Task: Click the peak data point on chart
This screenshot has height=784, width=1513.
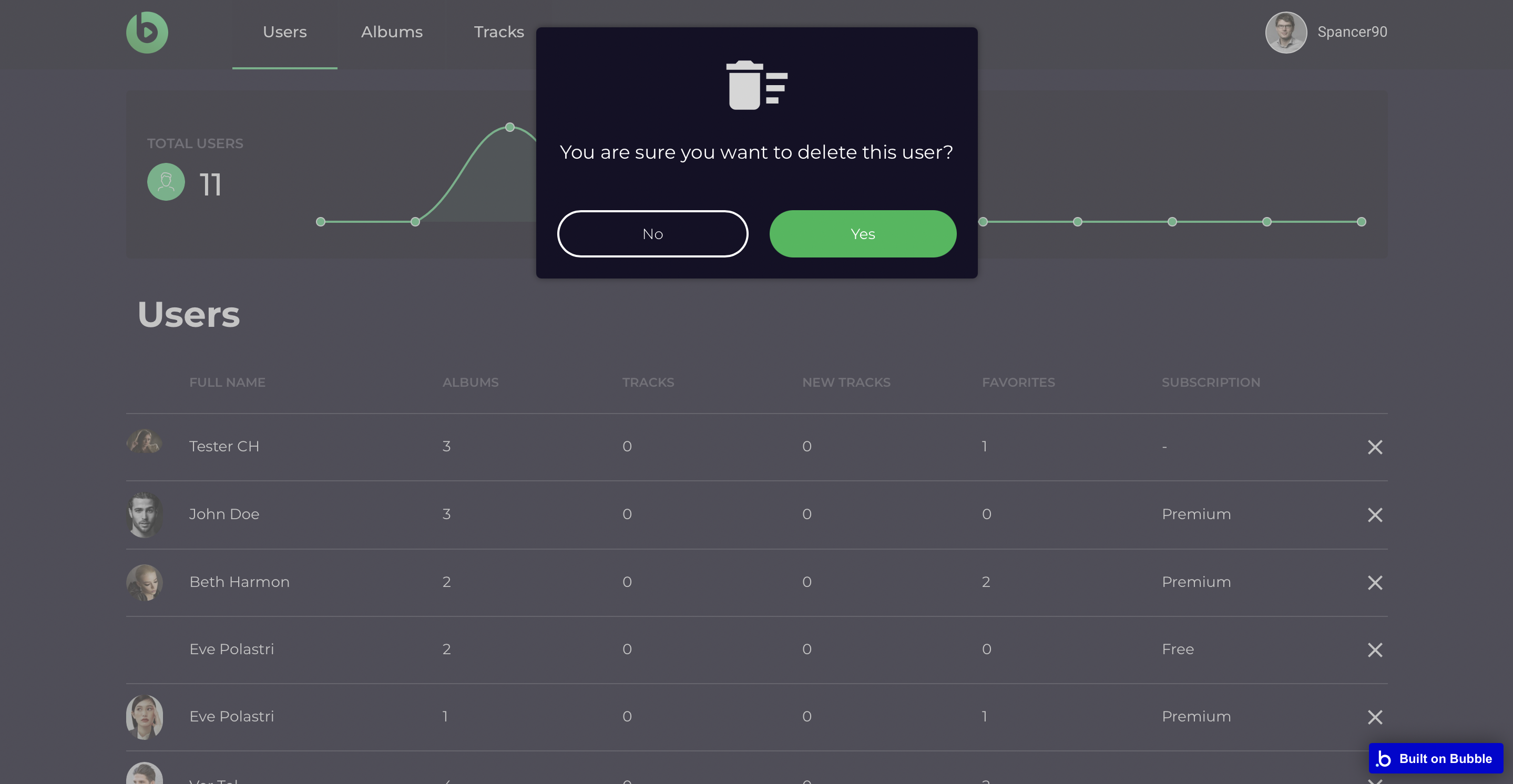Action: pos(510,127)
